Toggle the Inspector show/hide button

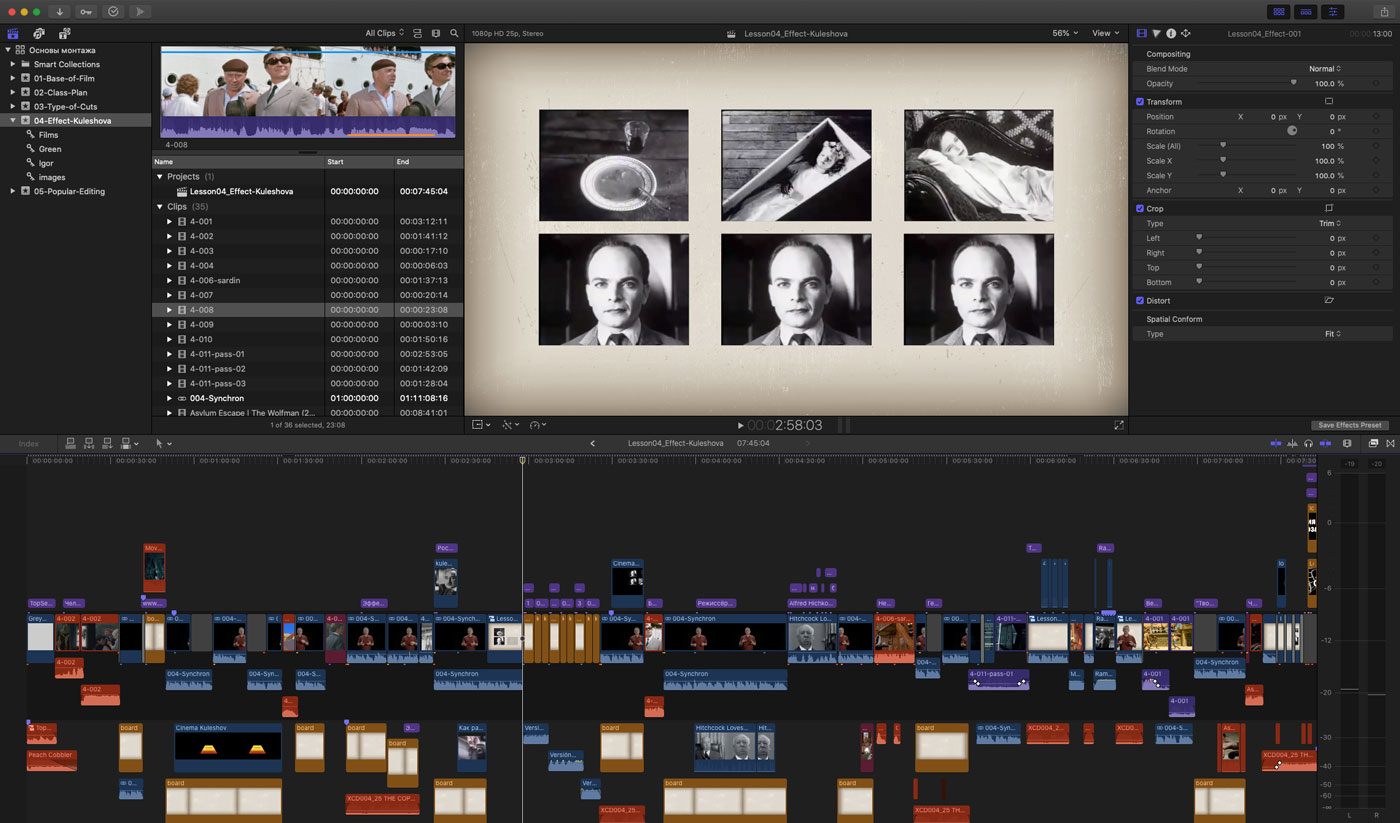1333,11
